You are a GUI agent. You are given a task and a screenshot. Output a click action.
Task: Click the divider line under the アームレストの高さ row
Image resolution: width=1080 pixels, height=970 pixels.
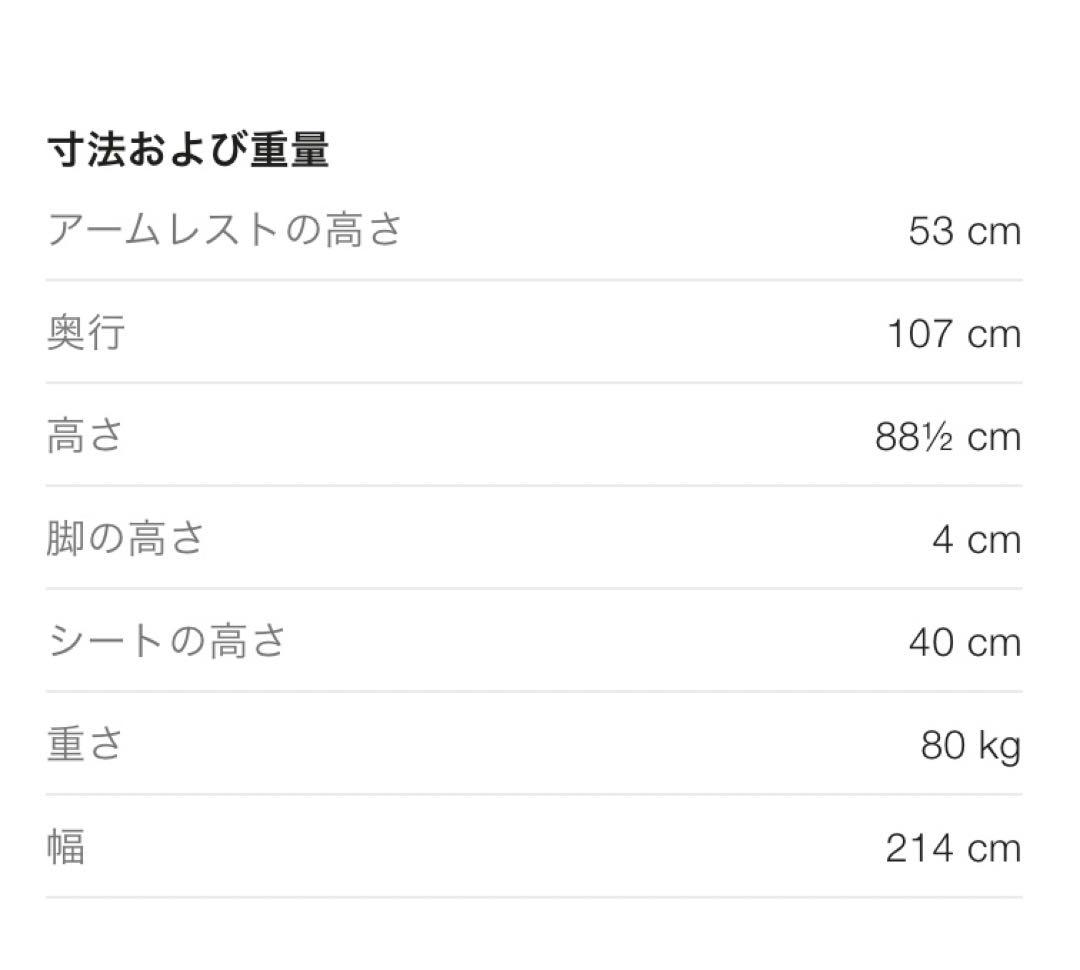(x=534, y=280)
